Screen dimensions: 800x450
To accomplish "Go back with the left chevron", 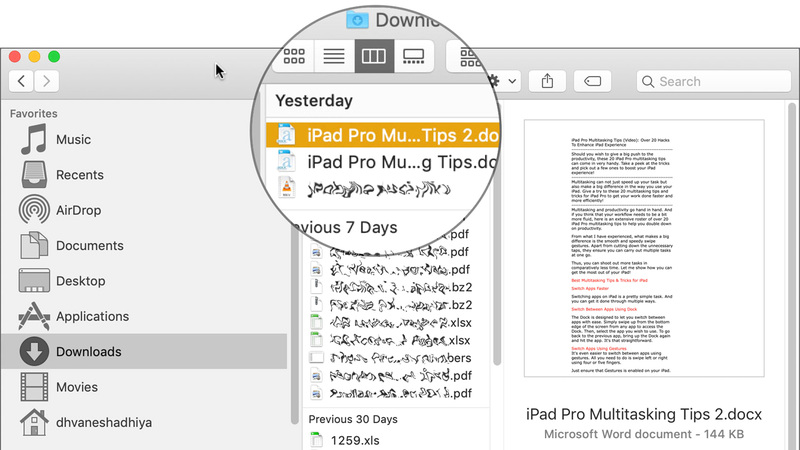I will pyautogui.click(x=22, y=81).
